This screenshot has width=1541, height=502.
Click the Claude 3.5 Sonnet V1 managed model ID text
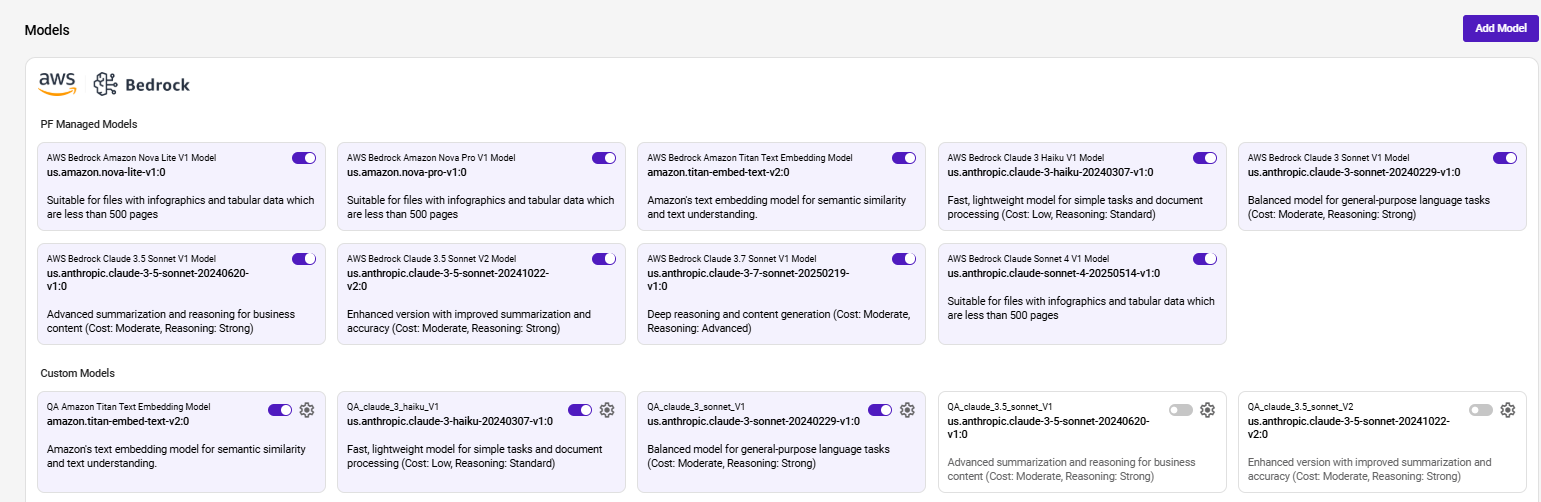coord(148,278)
